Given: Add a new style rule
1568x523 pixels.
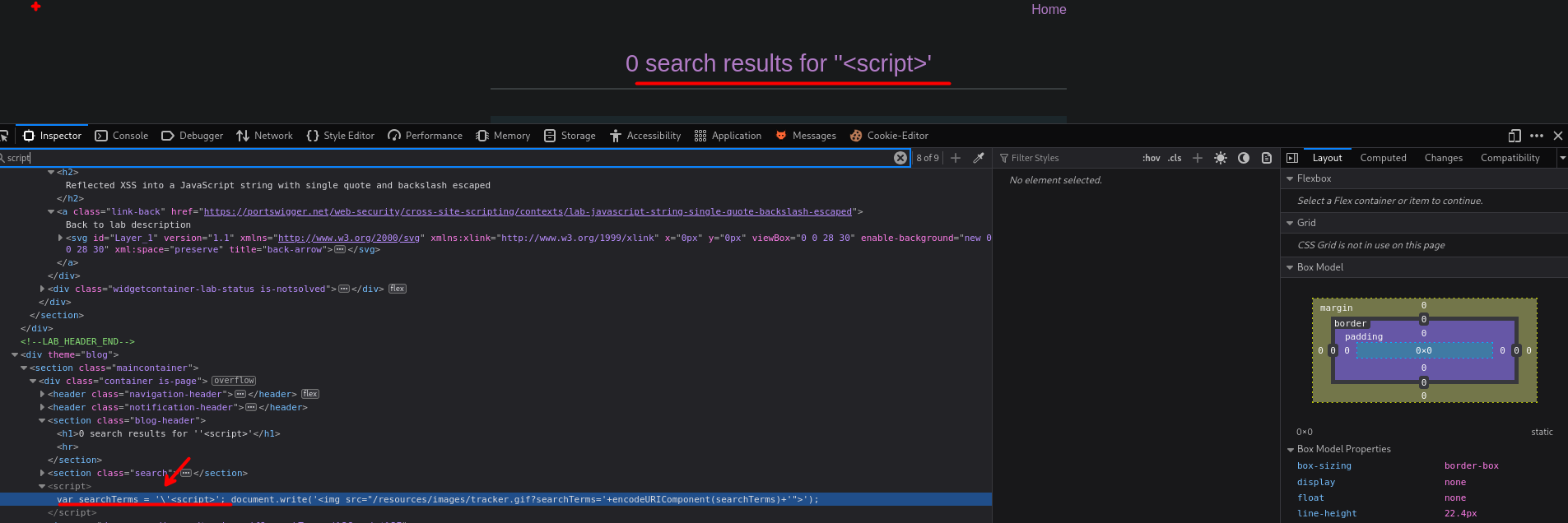Looking at the screenshot, I should [1198, 158].
